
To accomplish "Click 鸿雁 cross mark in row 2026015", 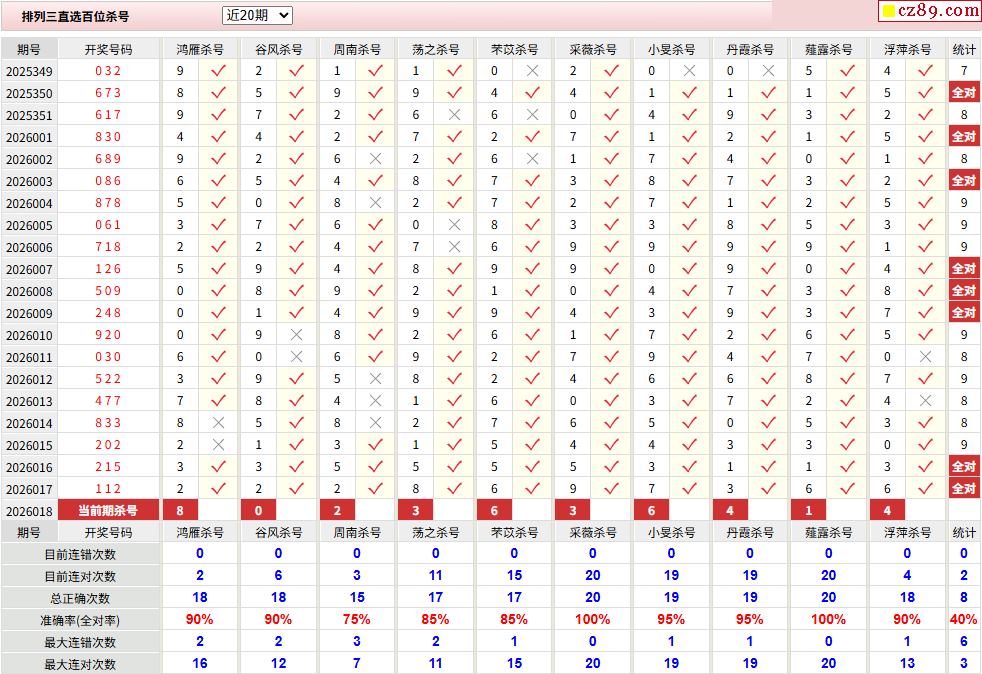I will (x=219, y=445).
